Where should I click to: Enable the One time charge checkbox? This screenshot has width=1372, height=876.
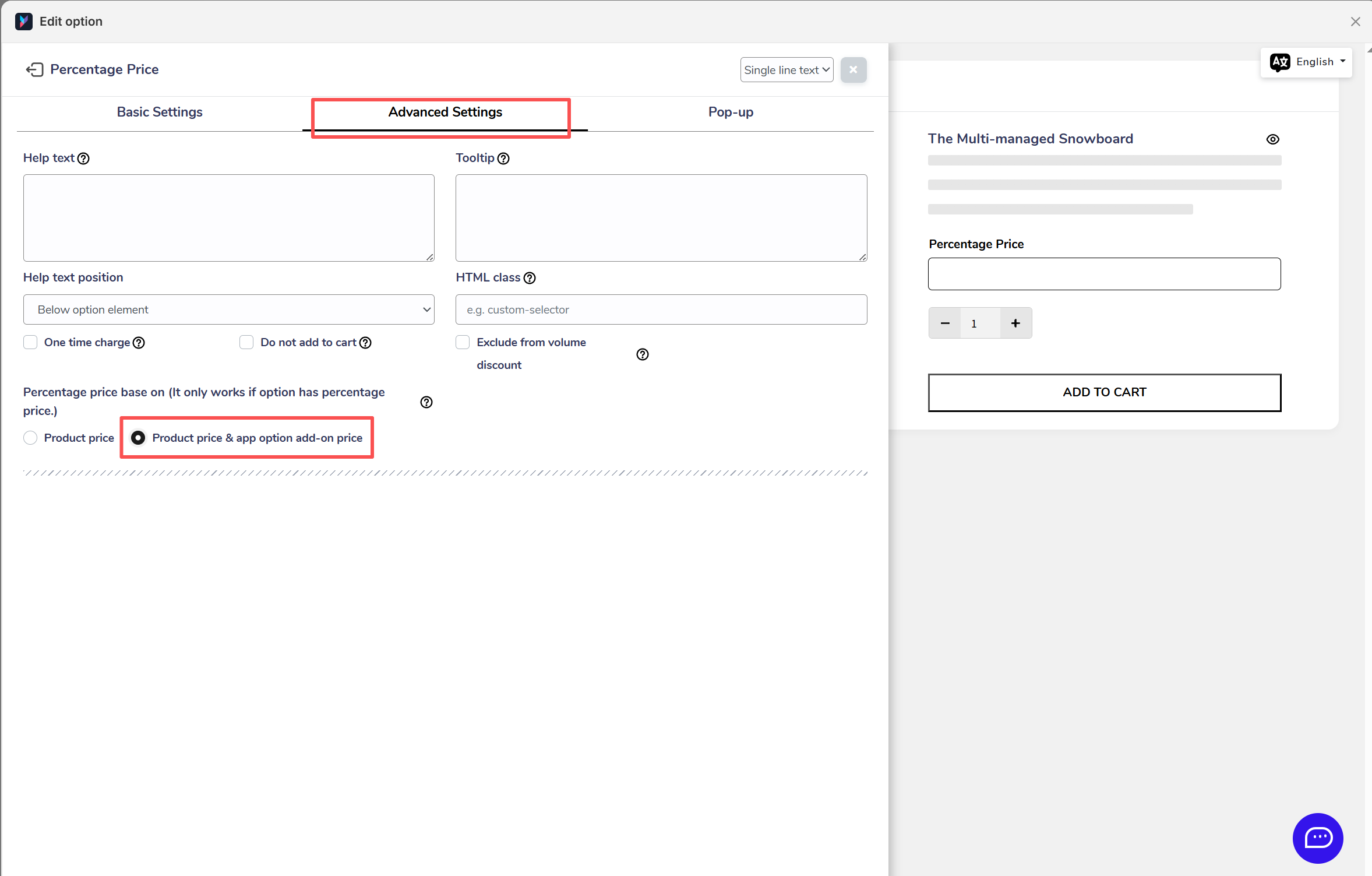coord(30,342)
